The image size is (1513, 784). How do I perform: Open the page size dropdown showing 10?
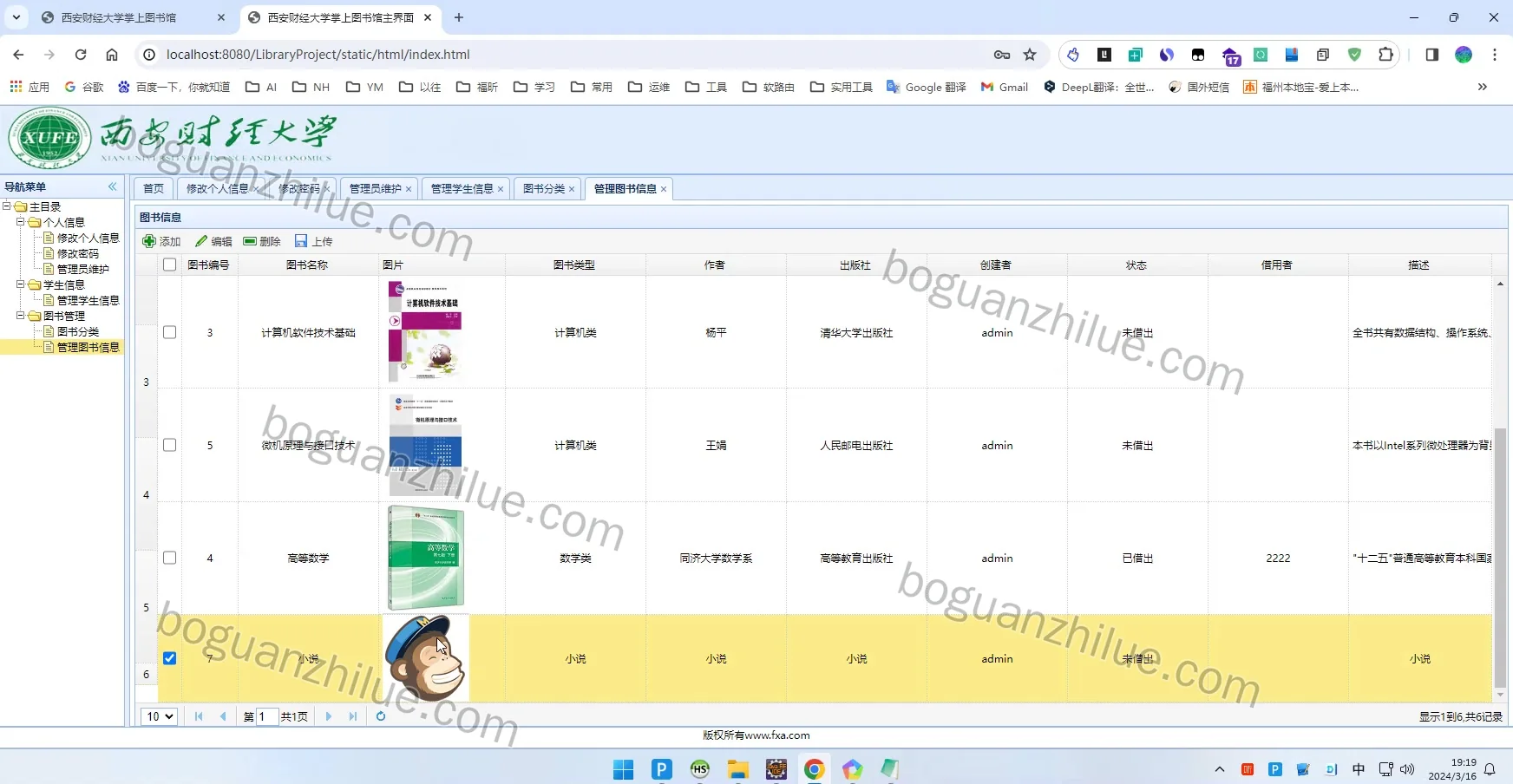(160, 716)
